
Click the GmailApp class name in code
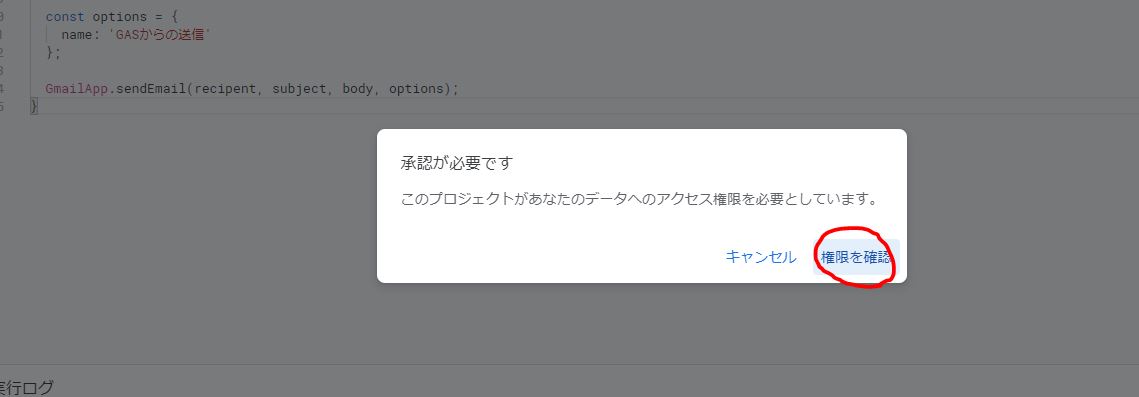(x=76, y=89)
